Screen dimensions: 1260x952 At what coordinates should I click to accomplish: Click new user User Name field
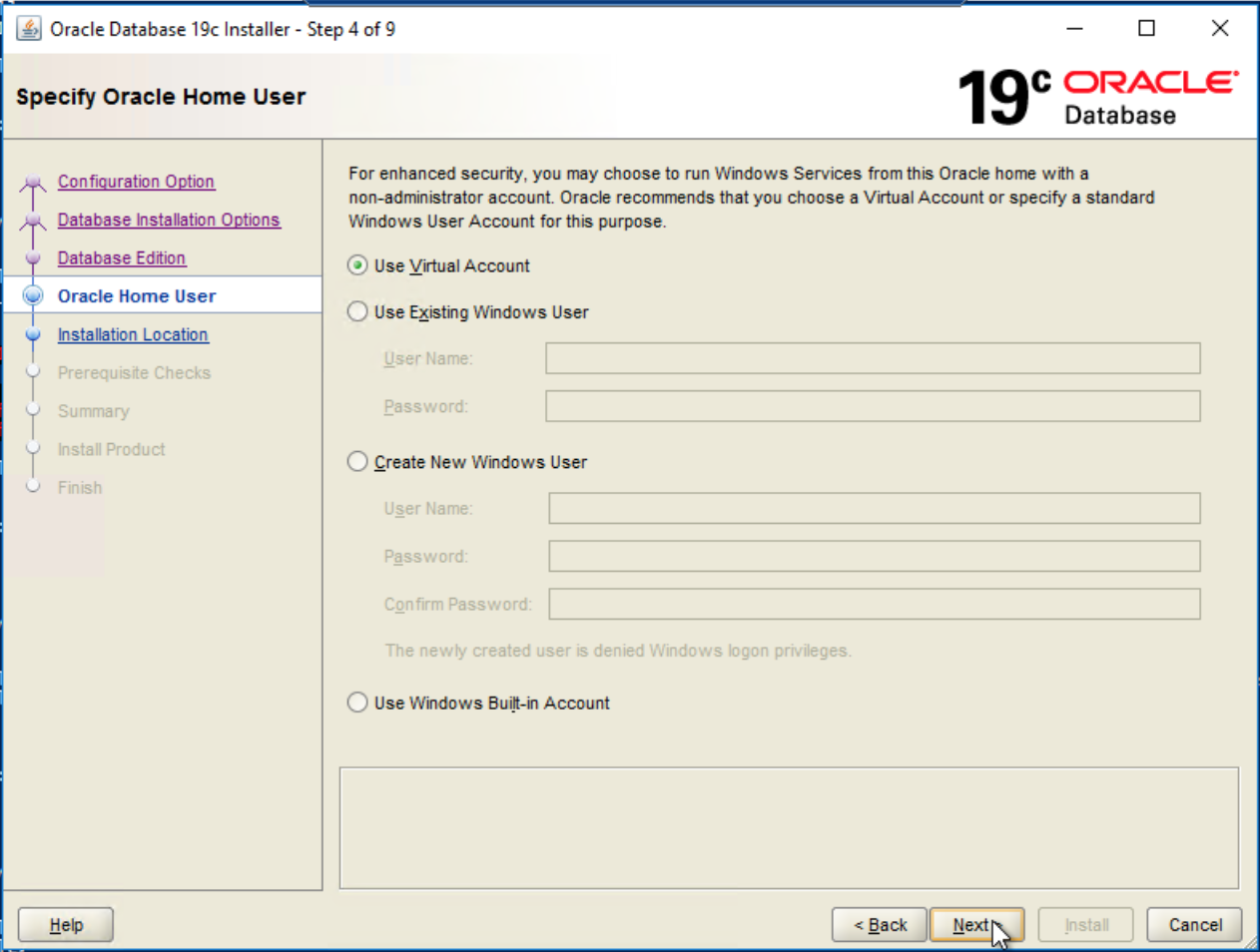[x=875, y=508]
